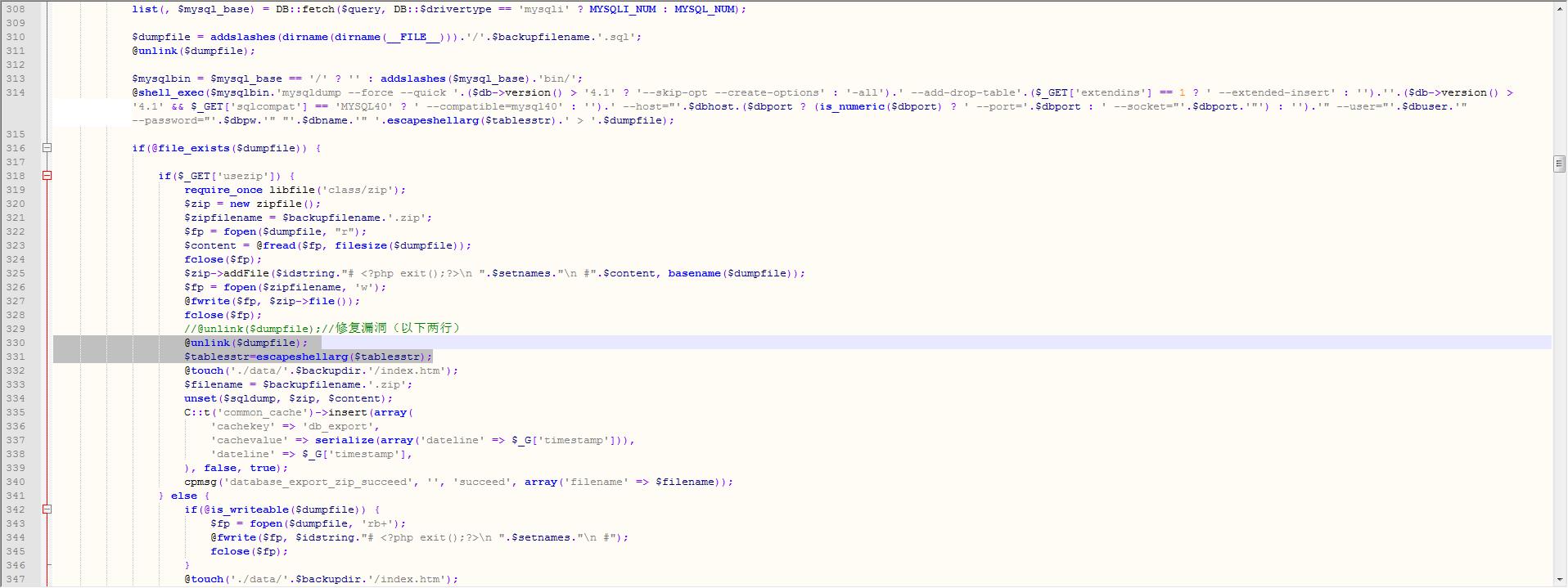Click line number 308 in the margin
The width and height of the screenshot is (1568, 588).
[x=16, y=9]
